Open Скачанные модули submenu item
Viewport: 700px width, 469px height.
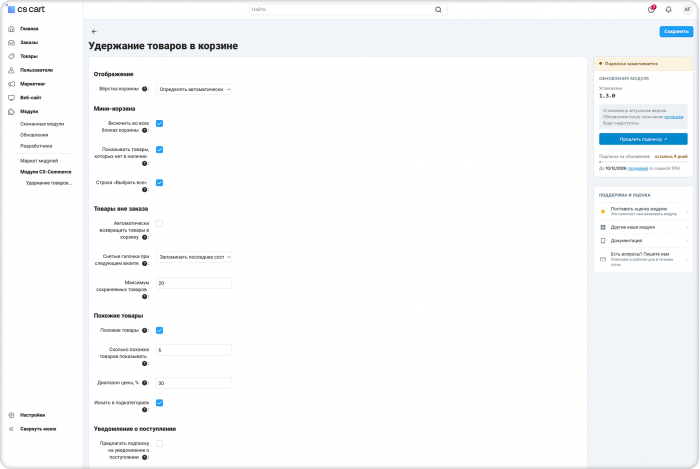(x=42, y=124)
